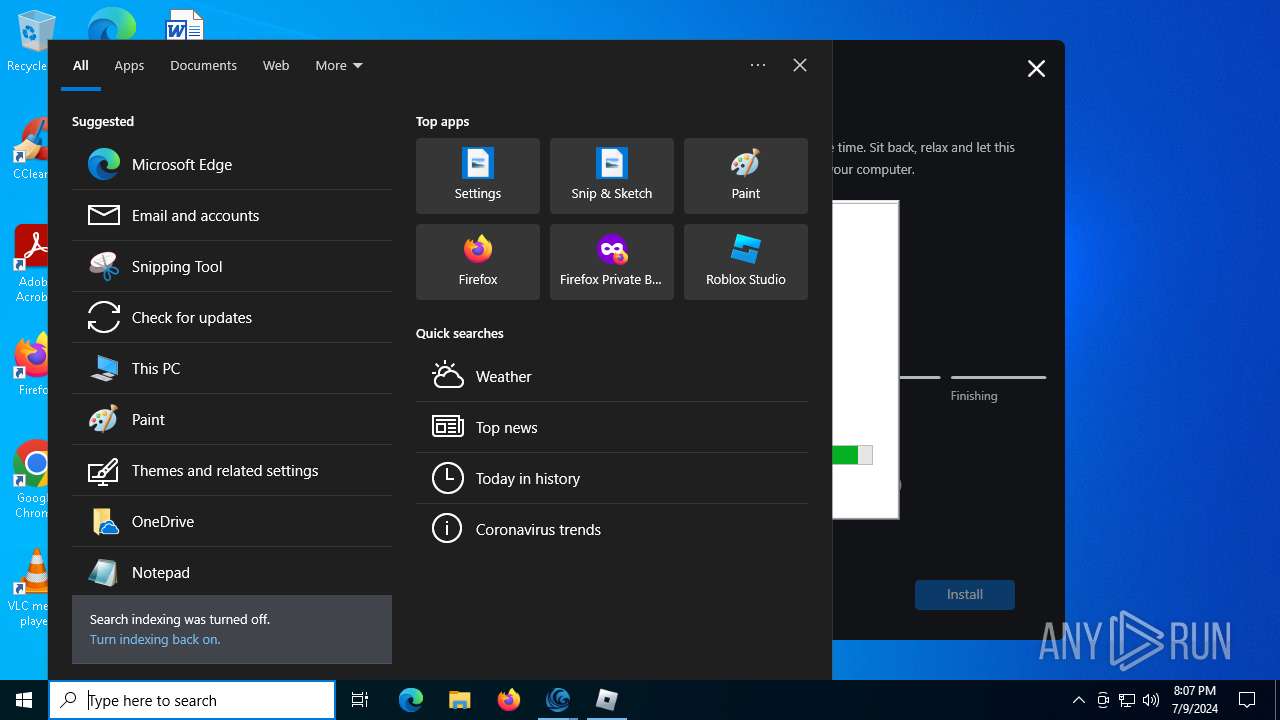
Task: Open File Explorer from taskbar
Action: coord(459,700)
